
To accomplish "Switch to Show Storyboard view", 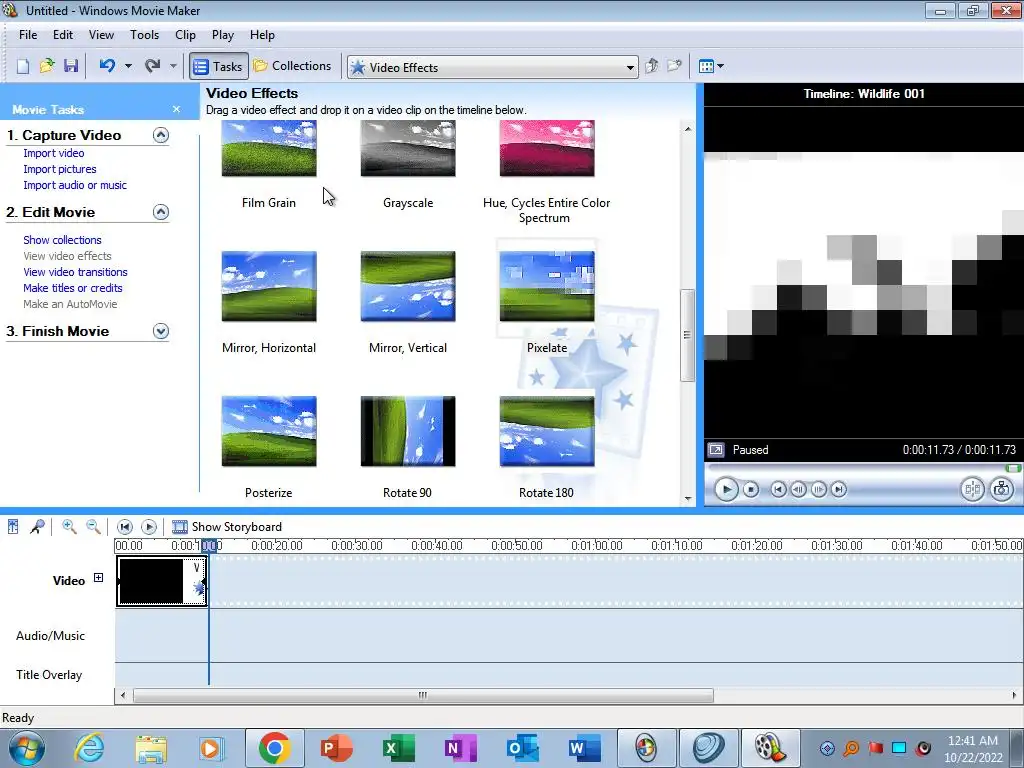I will pos(227,526).
